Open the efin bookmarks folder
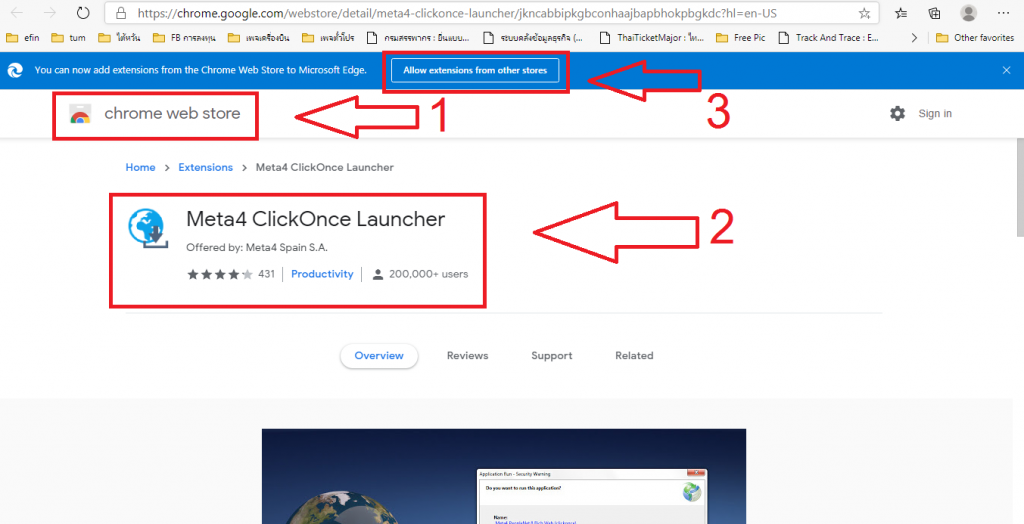This screenshot has width=1024, height=524. (x=22, y=38)
